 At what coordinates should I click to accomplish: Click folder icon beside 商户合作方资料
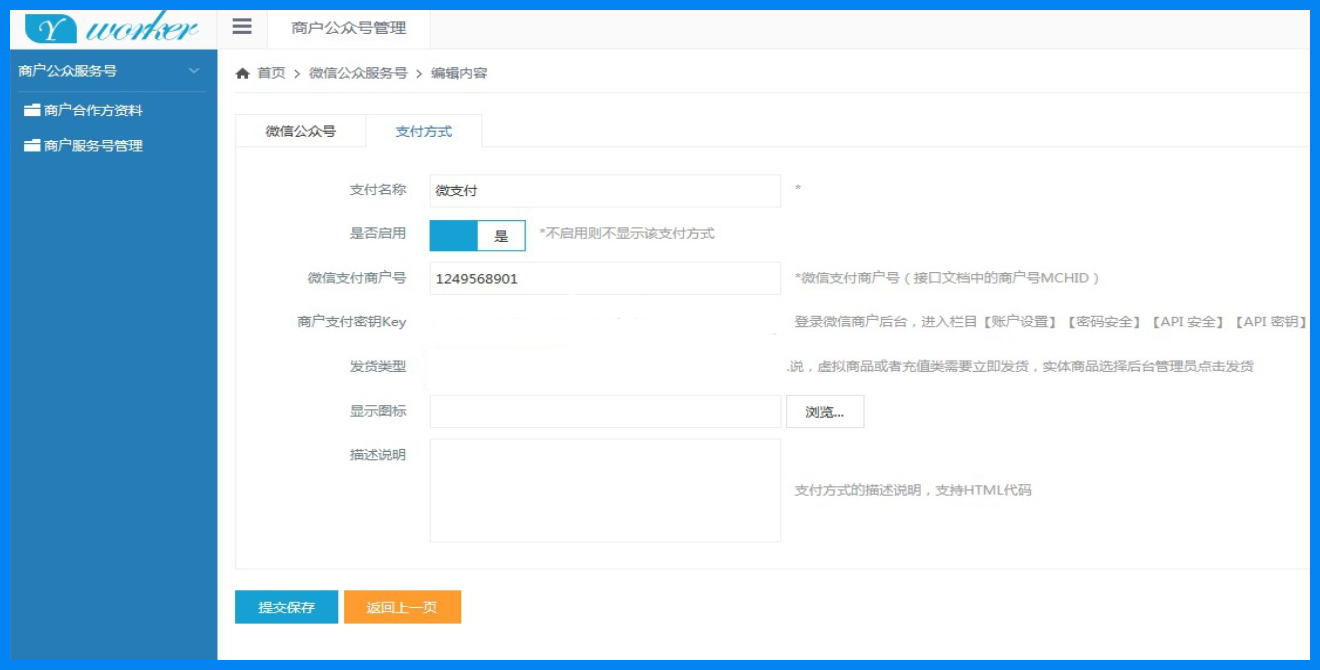click(x=32, y=110)
